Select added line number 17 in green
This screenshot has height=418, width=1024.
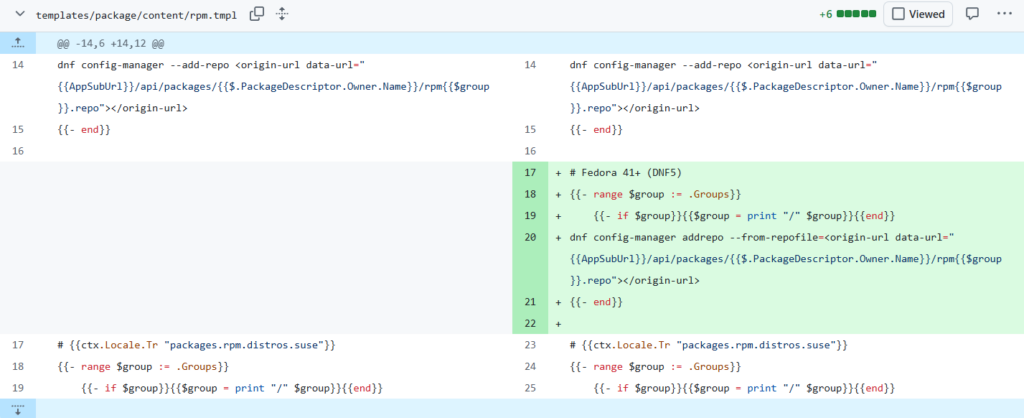click(x=530, y=172)
